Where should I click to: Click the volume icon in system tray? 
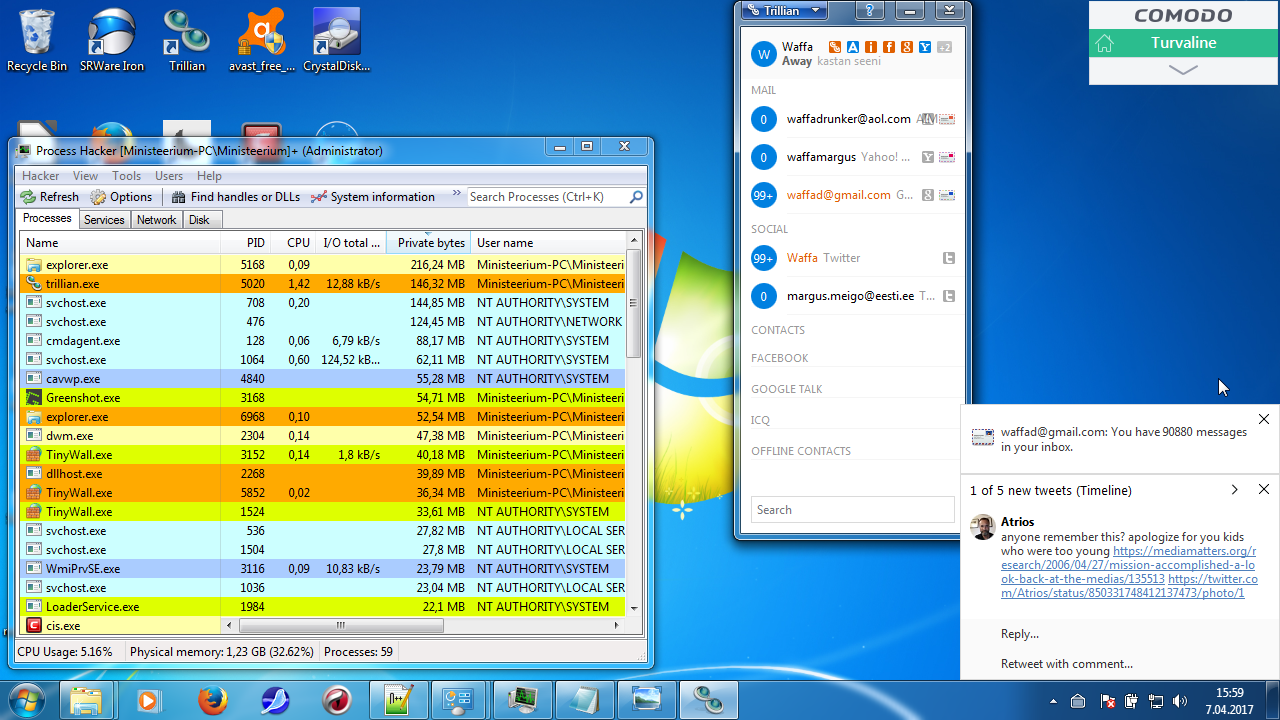point(1179,701)
